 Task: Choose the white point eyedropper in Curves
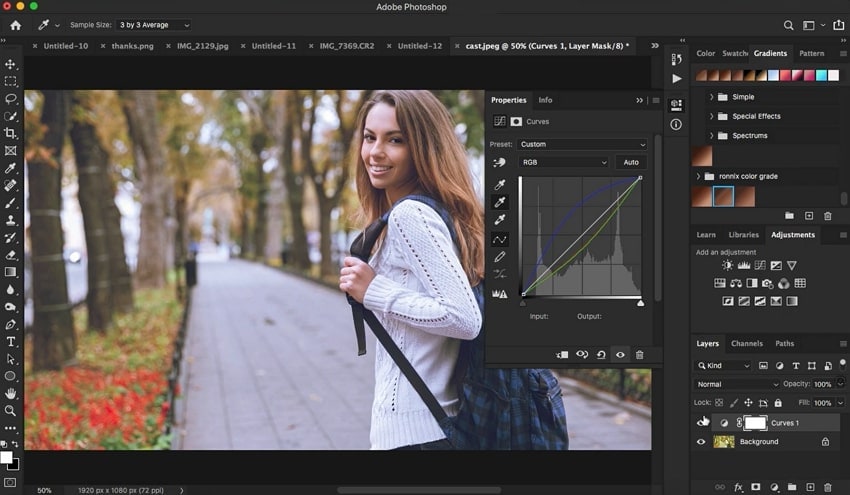[500, 220]
